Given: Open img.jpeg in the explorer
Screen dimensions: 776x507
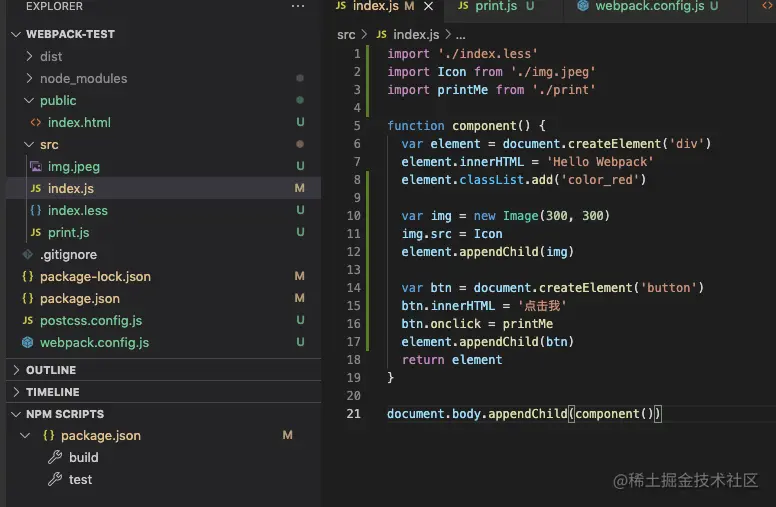Looking at the screenshot, I should tap(74, 167).
